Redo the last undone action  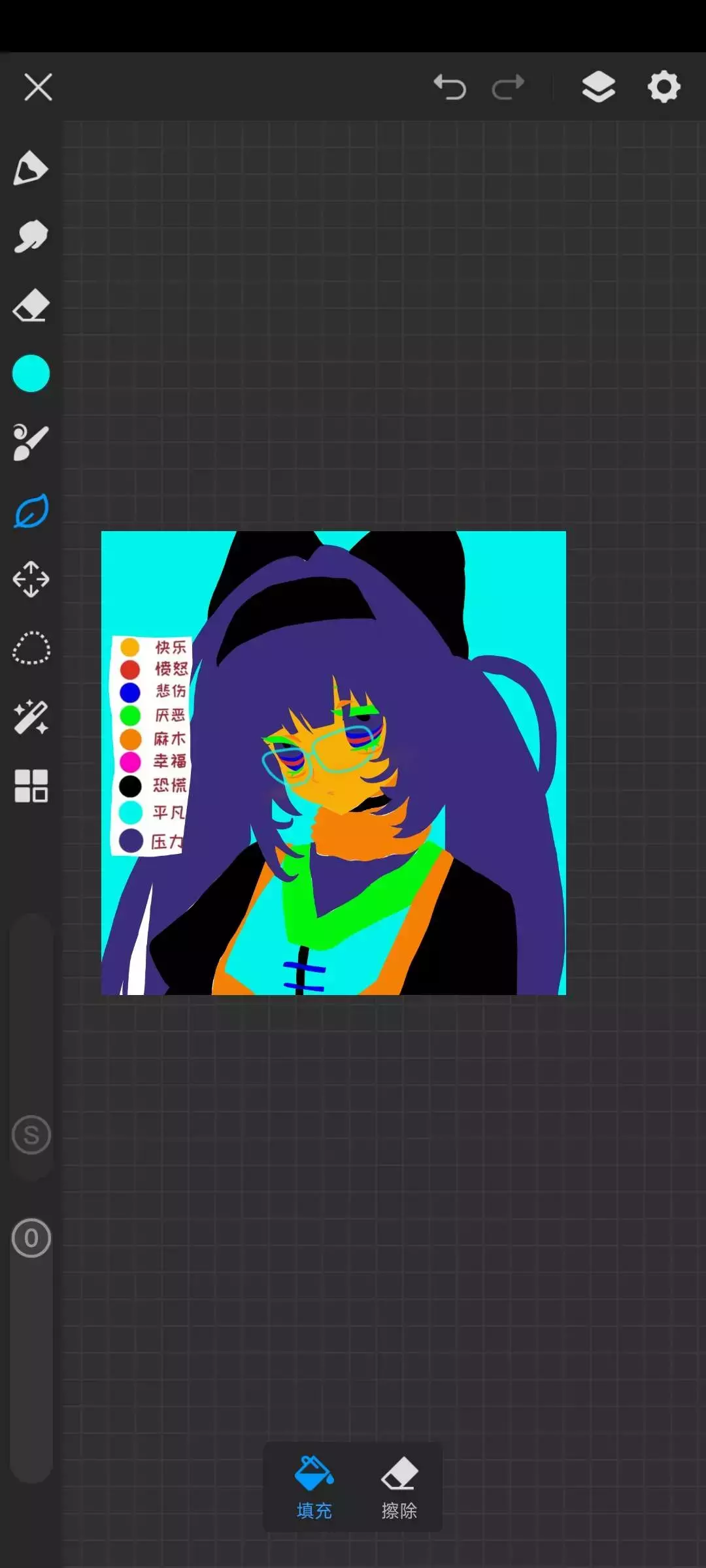[x=508, y=87]
